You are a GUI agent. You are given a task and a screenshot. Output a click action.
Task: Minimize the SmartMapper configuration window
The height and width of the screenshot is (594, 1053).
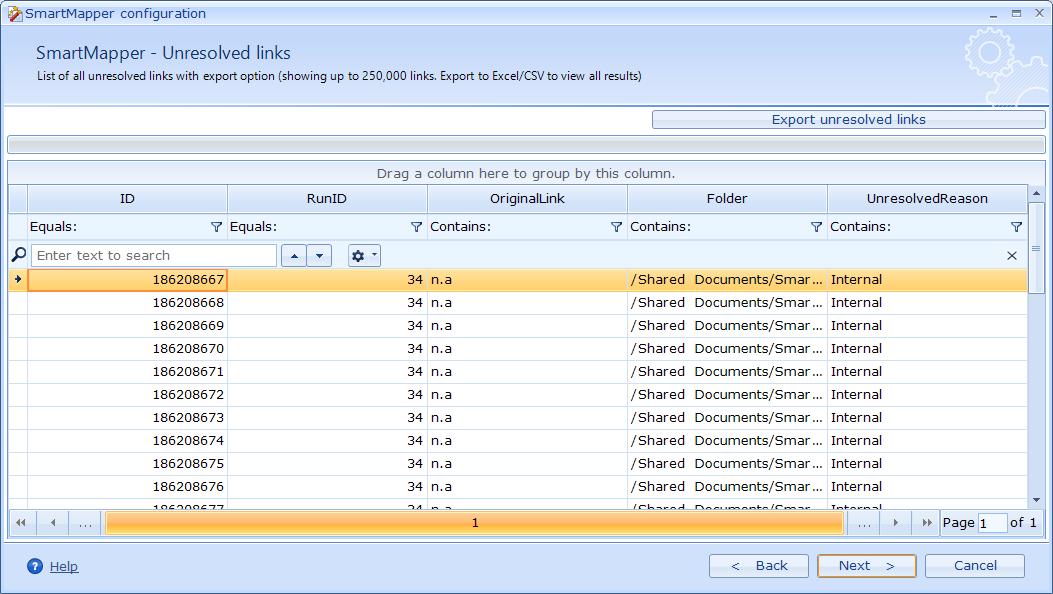(x=993, y=13)
